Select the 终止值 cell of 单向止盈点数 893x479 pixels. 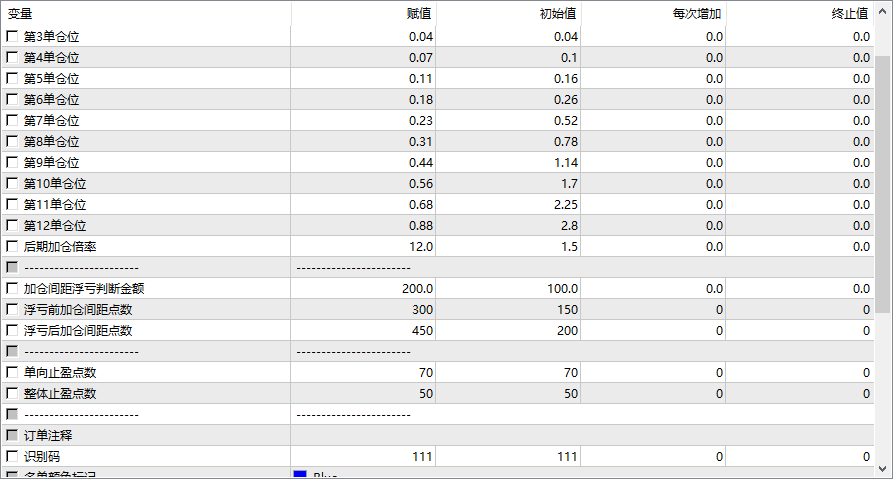pyautogui.click(x=800, y=372)
